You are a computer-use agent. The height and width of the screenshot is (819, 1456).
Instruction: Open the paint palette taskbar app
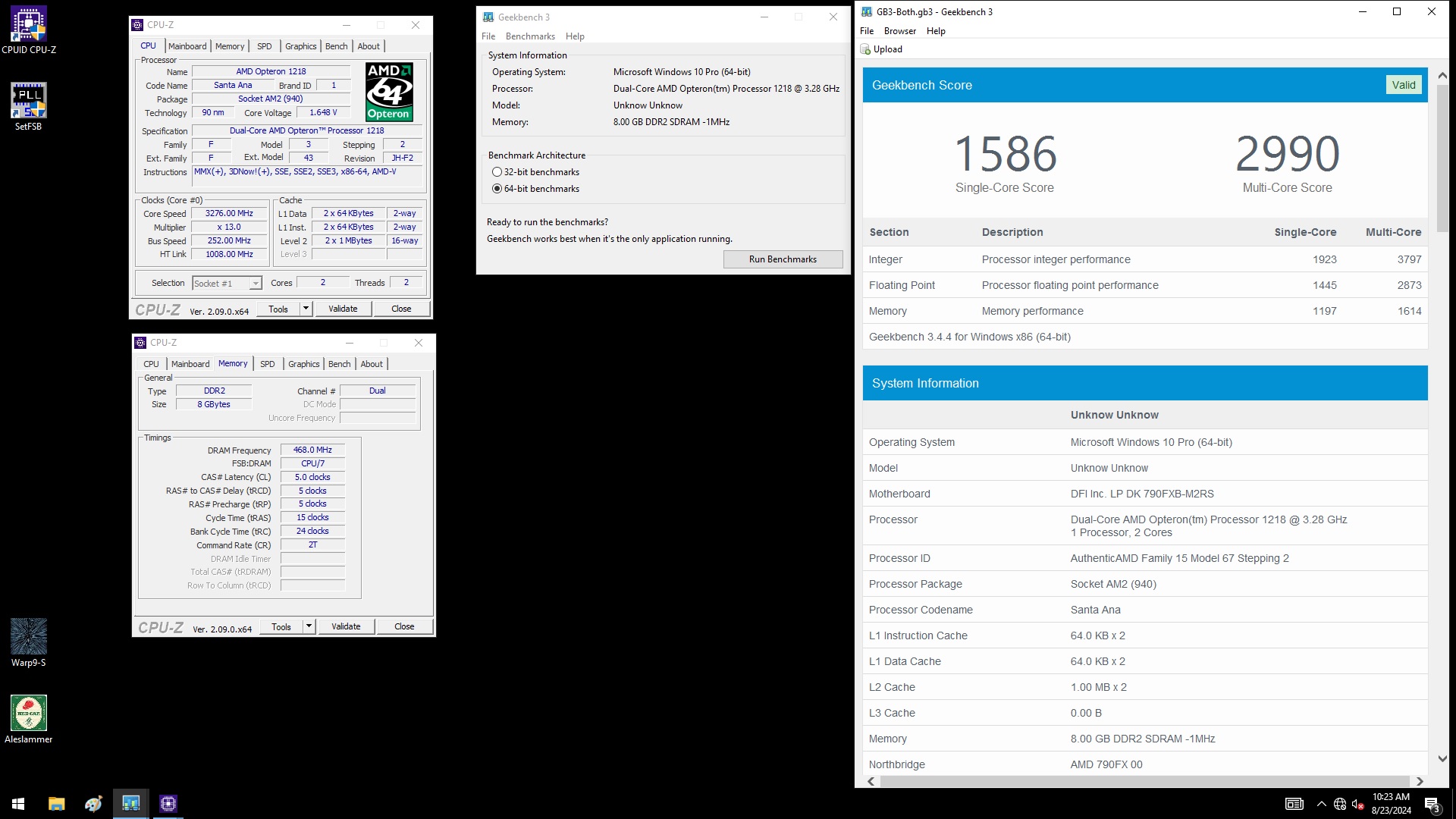(93, 804)
